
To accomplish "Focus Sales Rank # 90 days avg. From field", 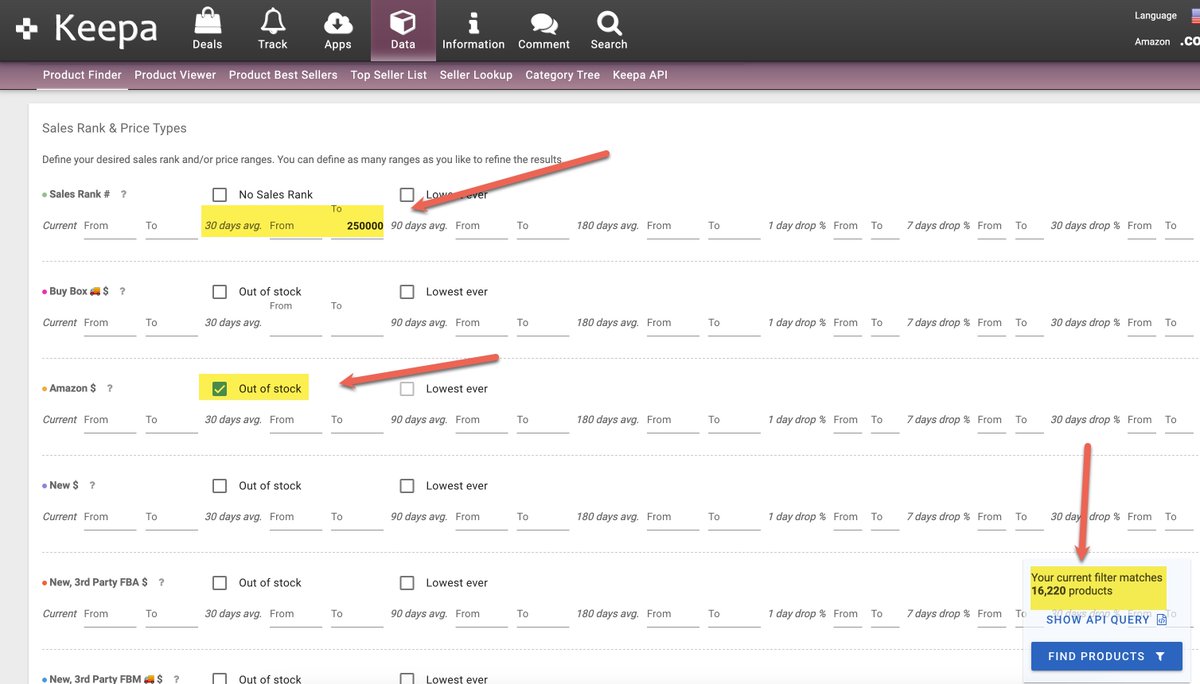I will (481, 227).
